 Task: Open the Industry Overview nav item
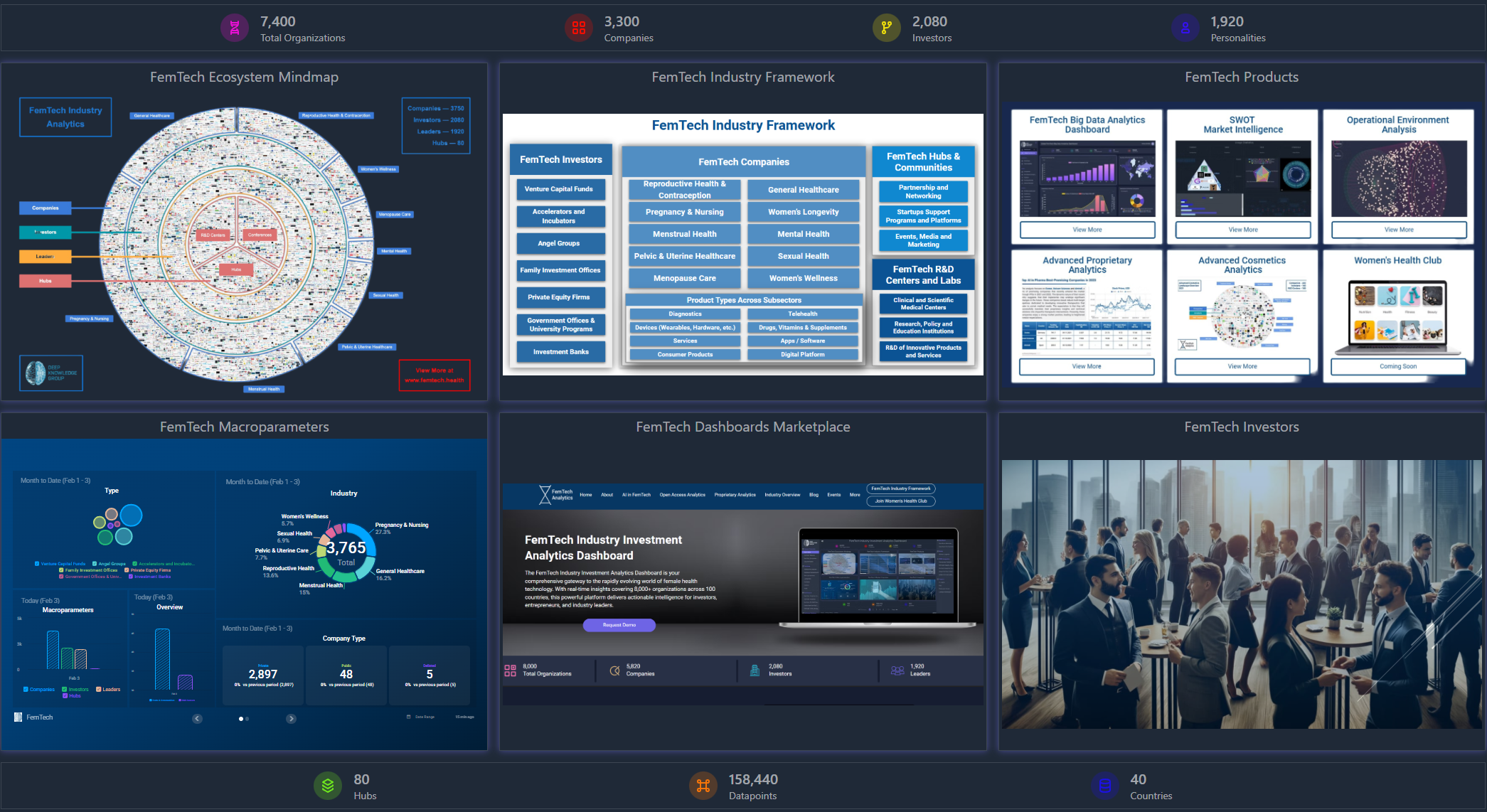[782, 495]
